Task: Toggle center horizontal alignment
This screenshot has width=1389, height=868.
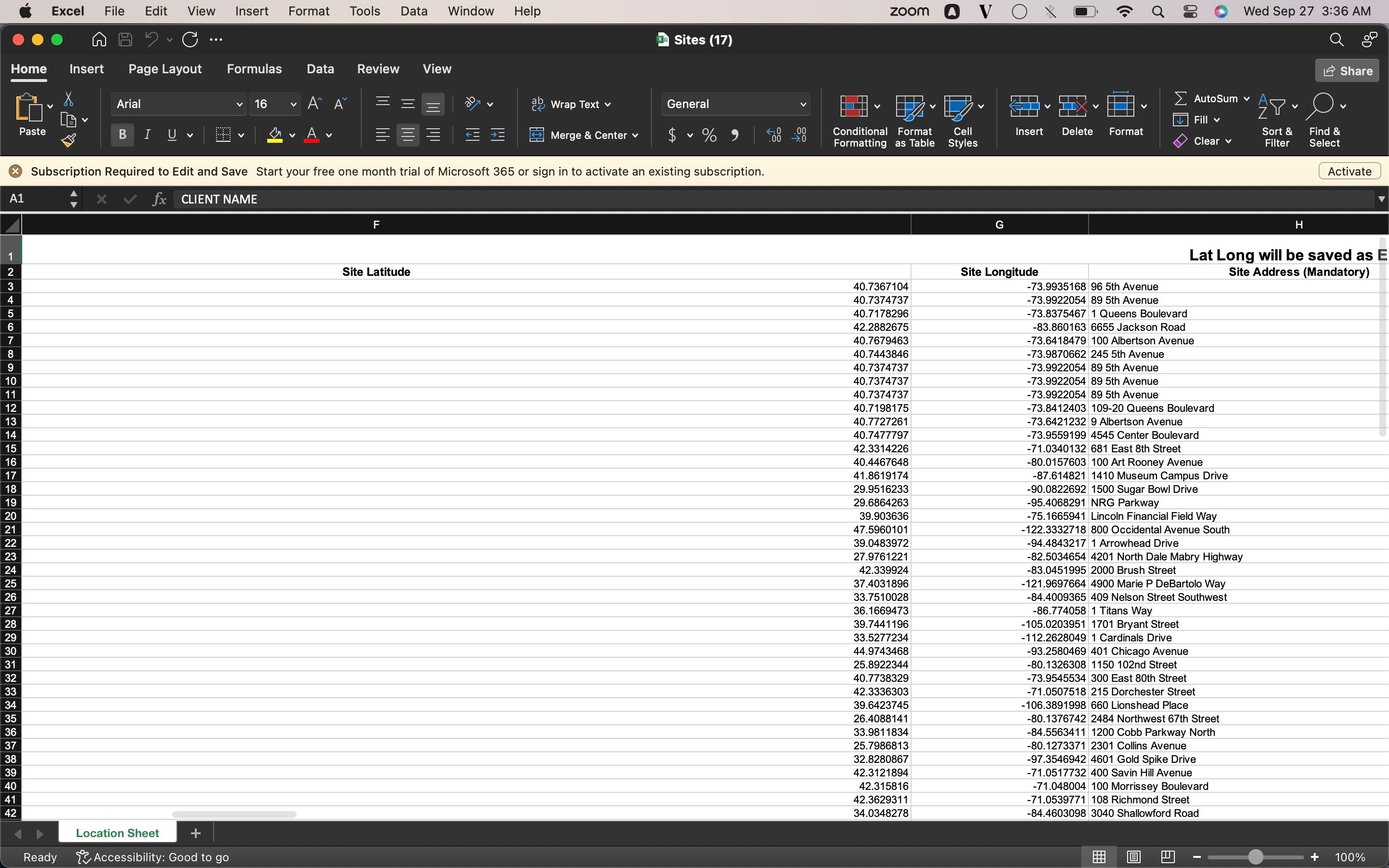Action: point(408,136)
